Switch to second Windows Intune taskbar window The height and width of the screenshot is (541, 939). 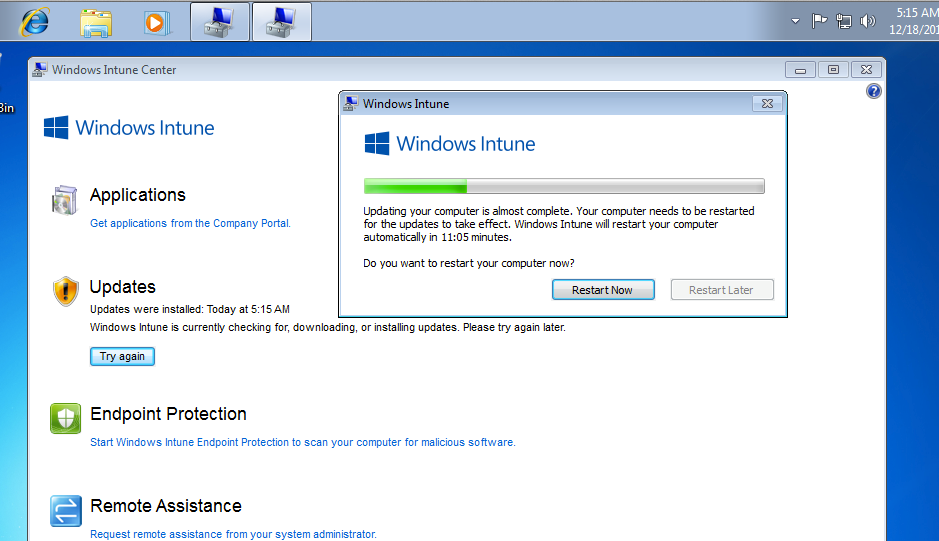[x=282, y=22]
